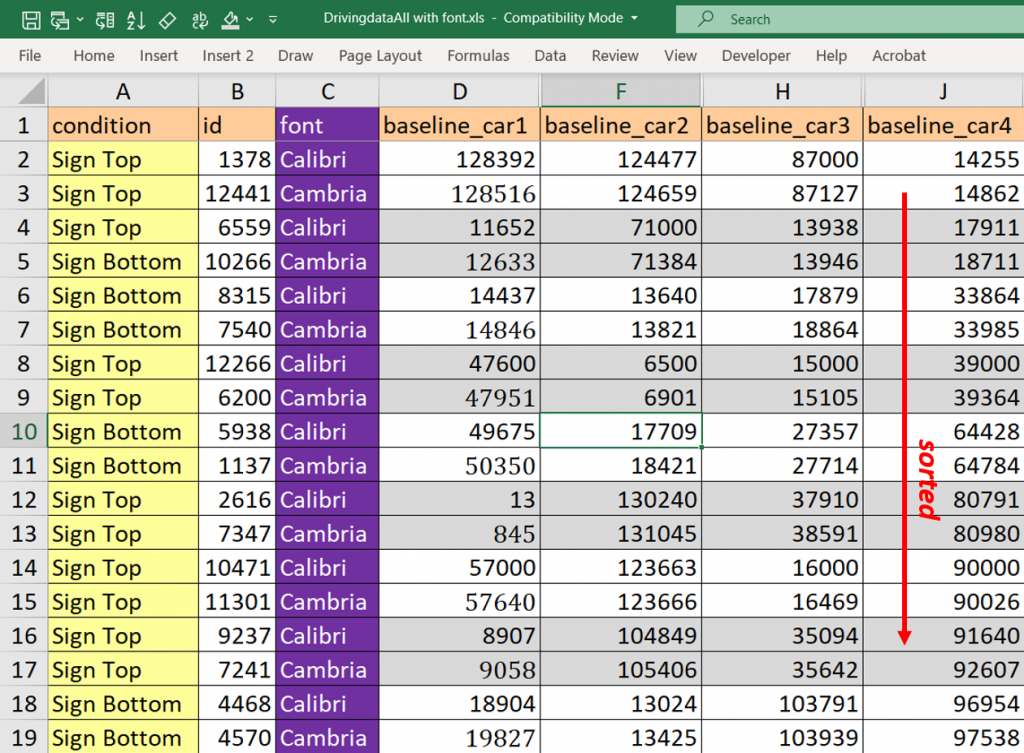The width and height of the screenshot is (1024, 753).
Task: Select cell containing id 12441
Action: point(237,193)
